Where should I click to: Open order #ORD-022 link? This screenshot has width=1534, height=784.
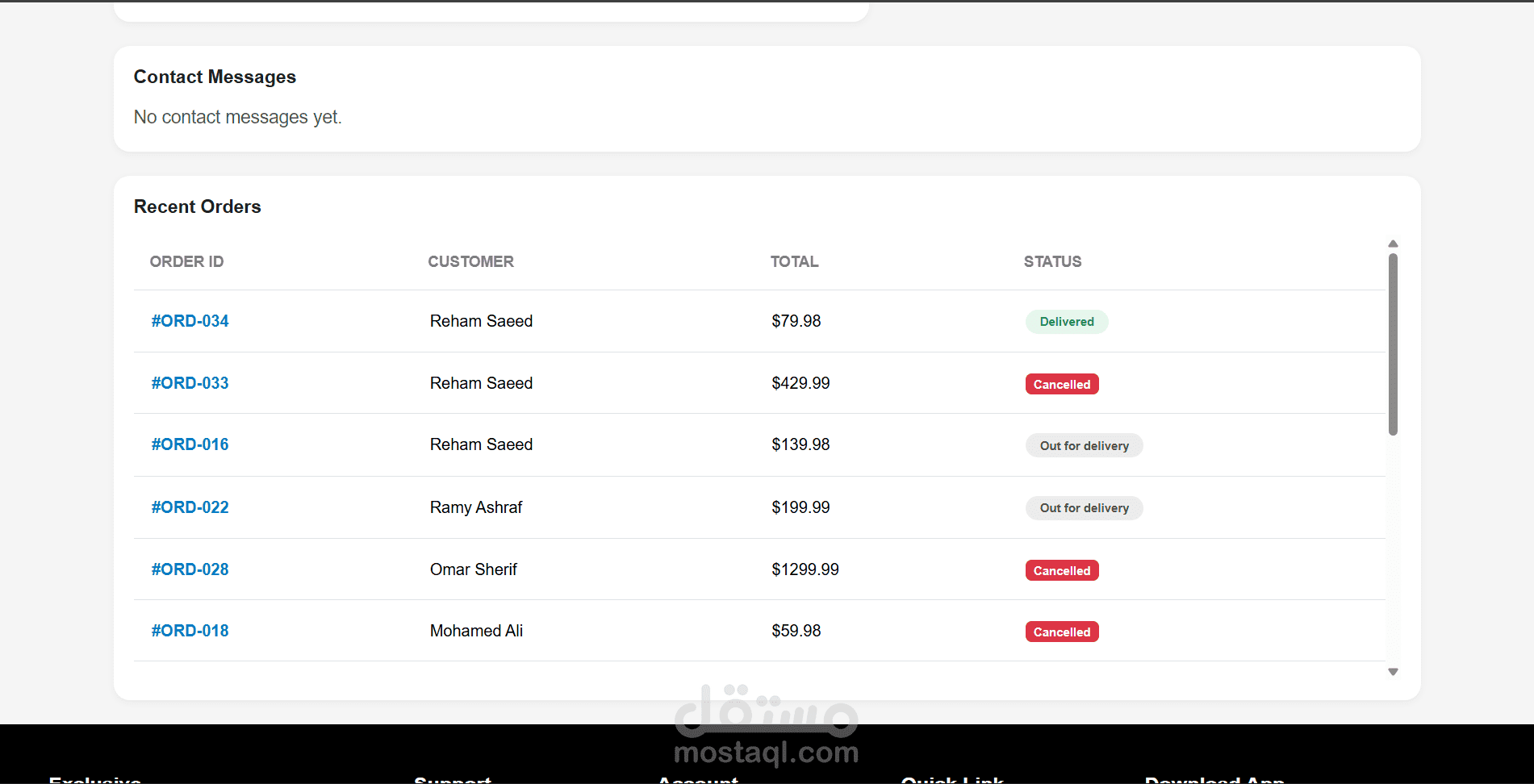pyautogui.click(x=190, y=507)
